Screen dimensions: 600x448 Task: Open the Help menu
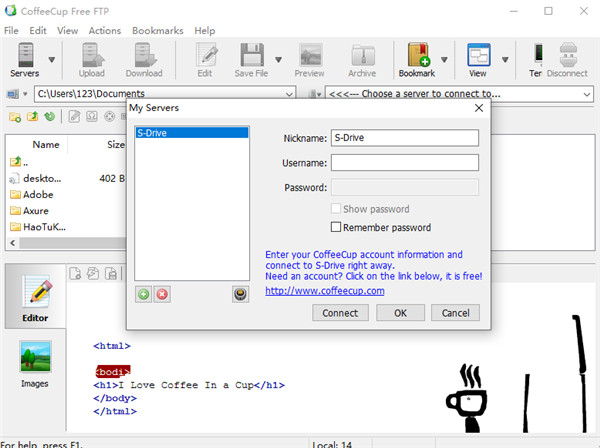[205, 31]
